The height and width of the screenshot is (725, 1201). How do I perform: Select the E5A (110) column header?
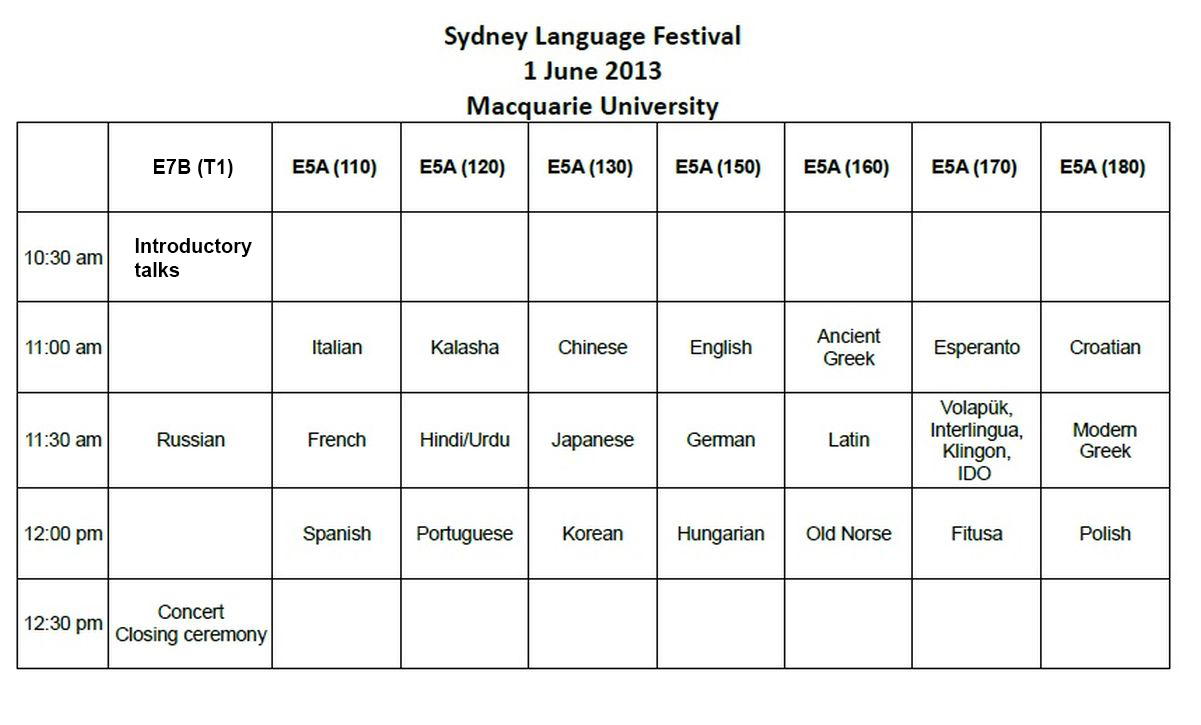336,167
